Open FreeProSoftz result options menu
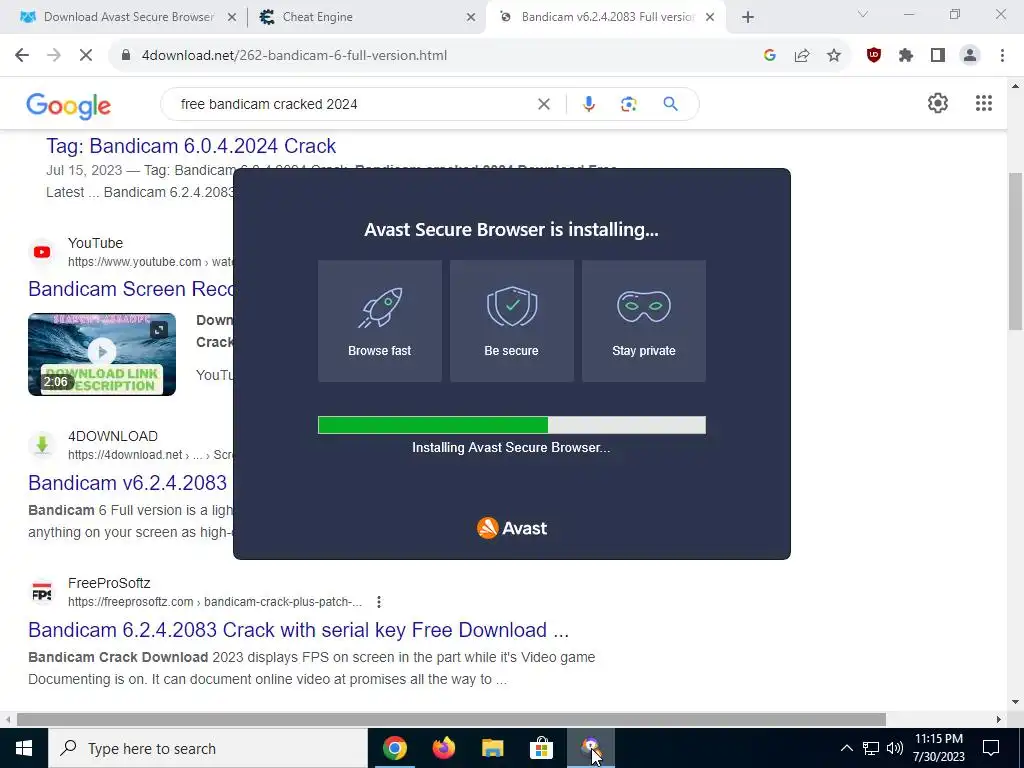This screenshot has width=1024, height=768. pos(379,601)
